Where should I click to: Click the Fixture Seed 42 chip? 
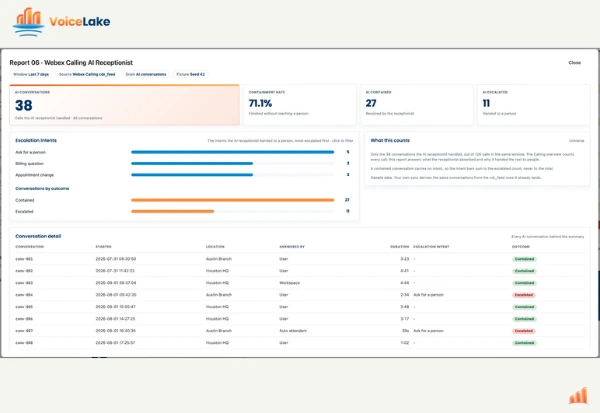pyautogui.click(x=190, y=74)
